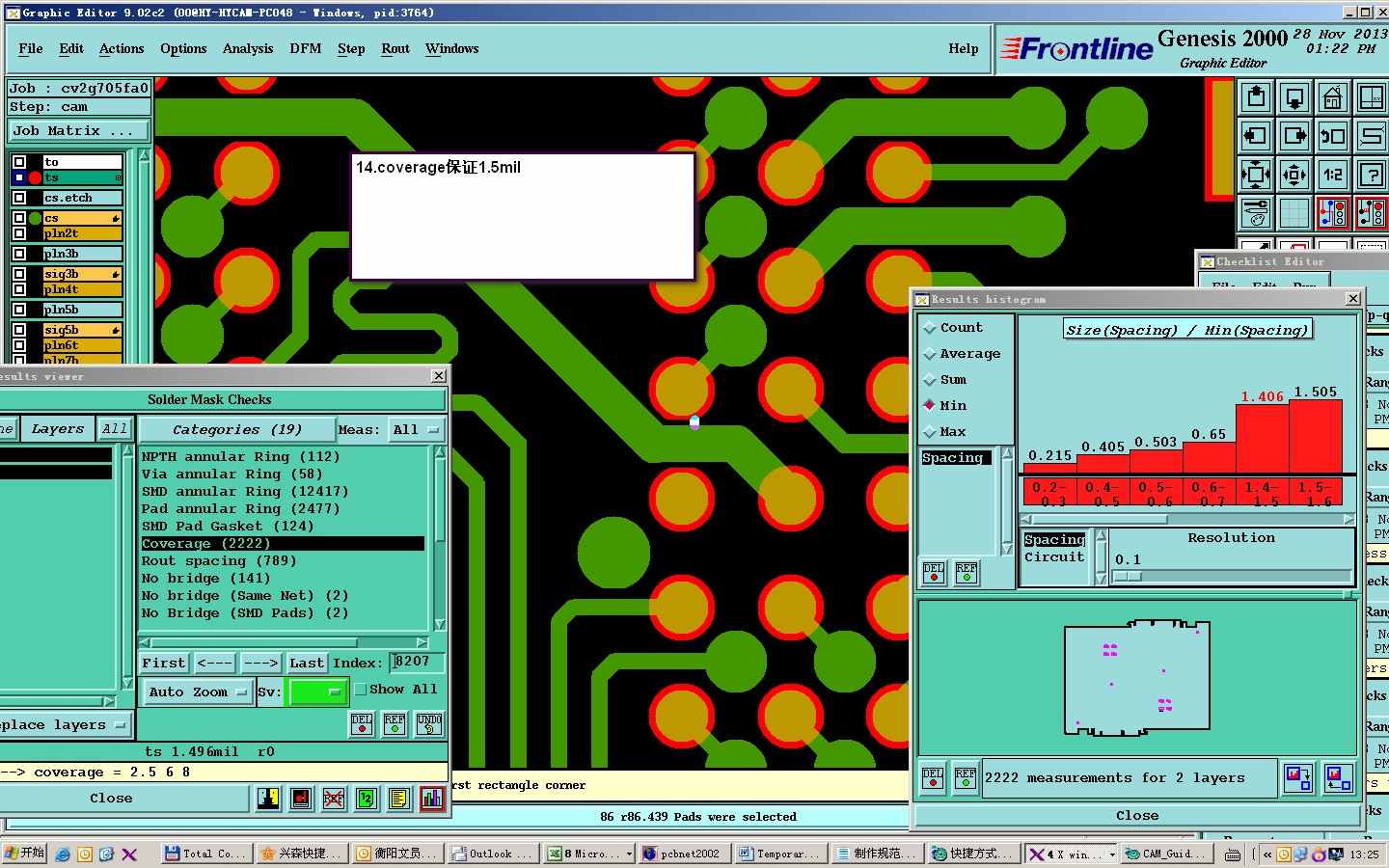Screen dimensions: 1389x868
Task: Toggle the checkbox for layer cs.etch
Action: (19, 198)
